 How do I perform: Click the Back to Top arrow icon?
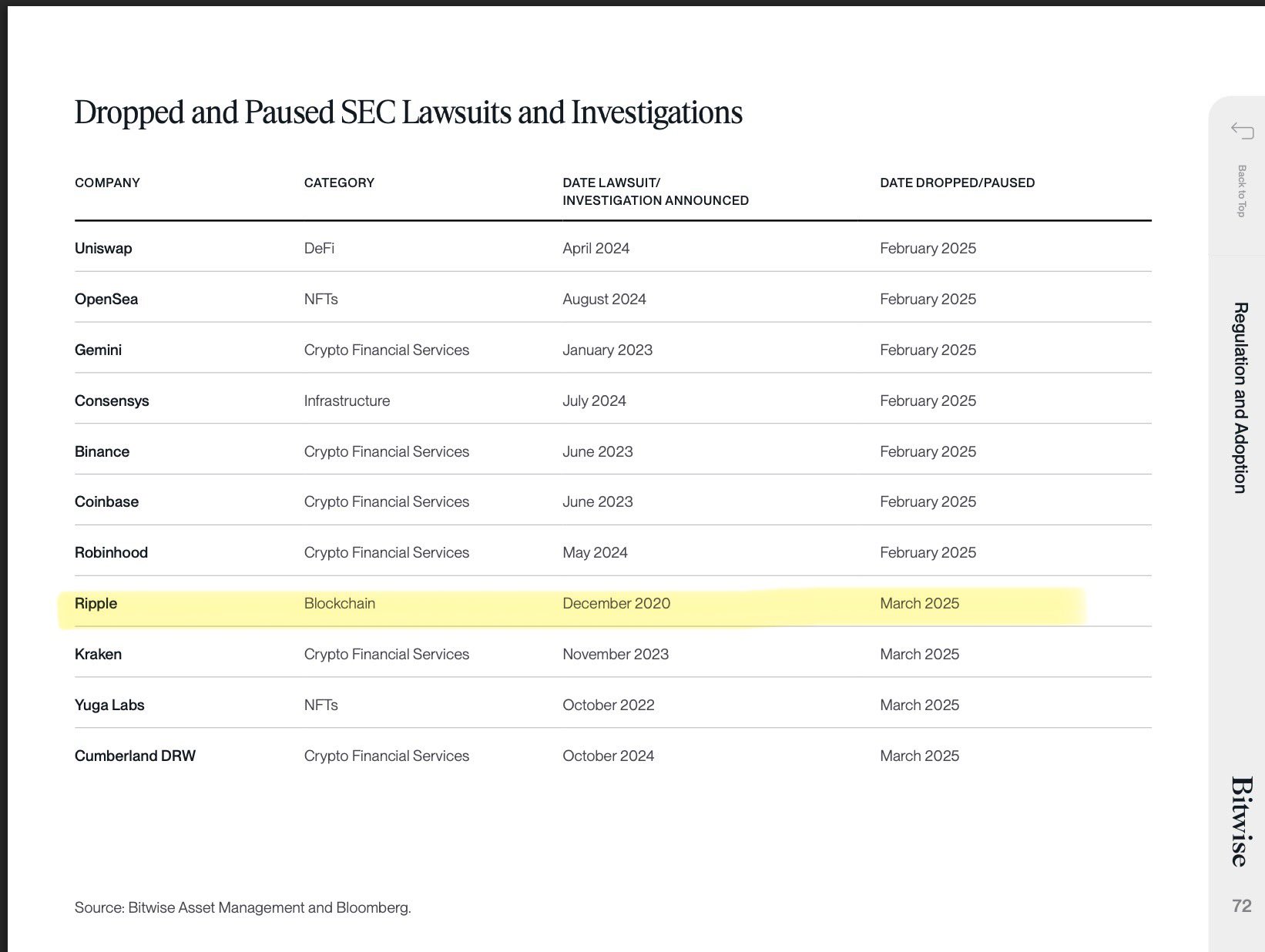[x=1242, y=130]
